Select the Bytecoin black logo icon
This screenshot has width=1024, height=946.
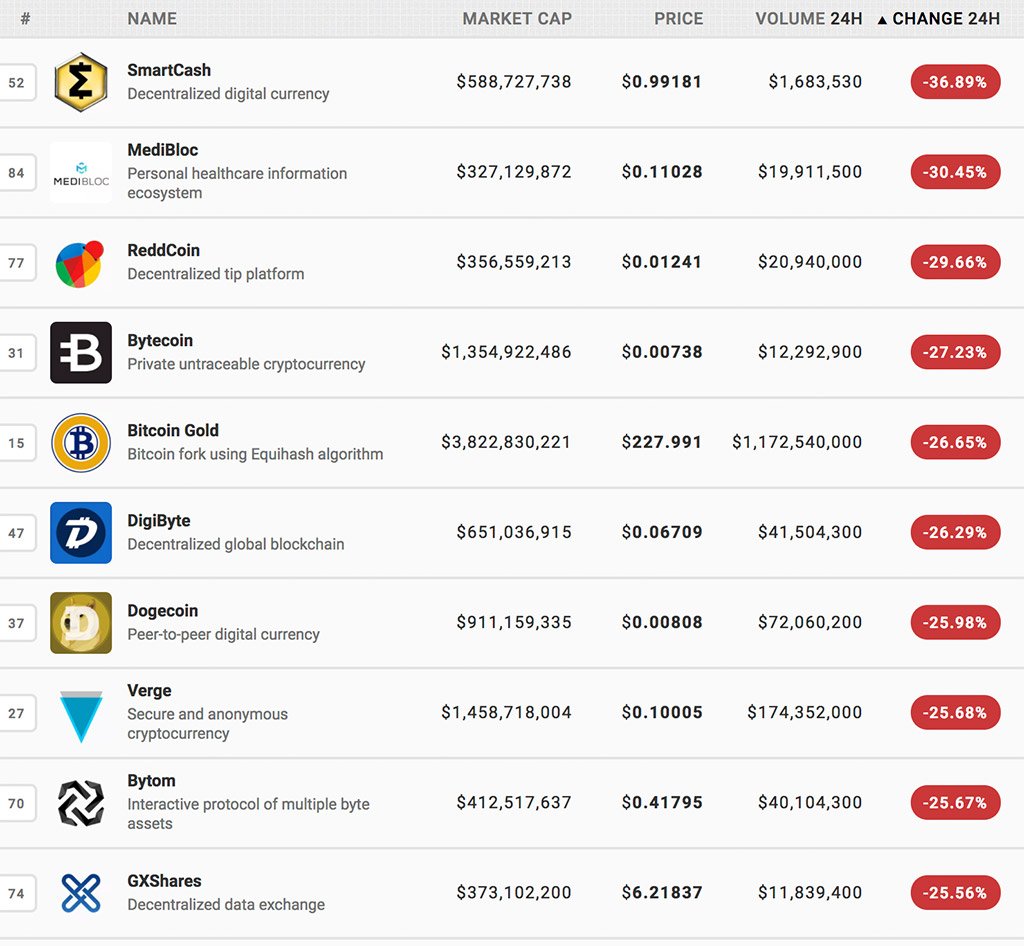[x=80, y=352]
